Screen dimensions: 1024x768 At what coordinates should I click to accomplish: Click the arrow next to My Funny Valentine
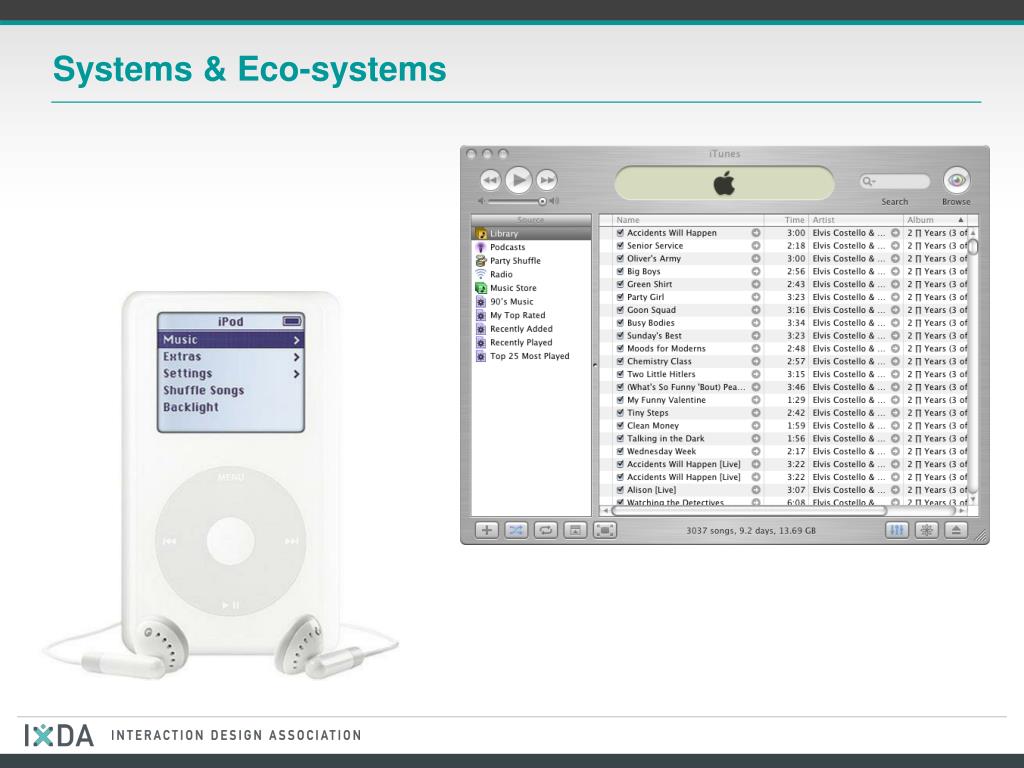pos(756,400)
